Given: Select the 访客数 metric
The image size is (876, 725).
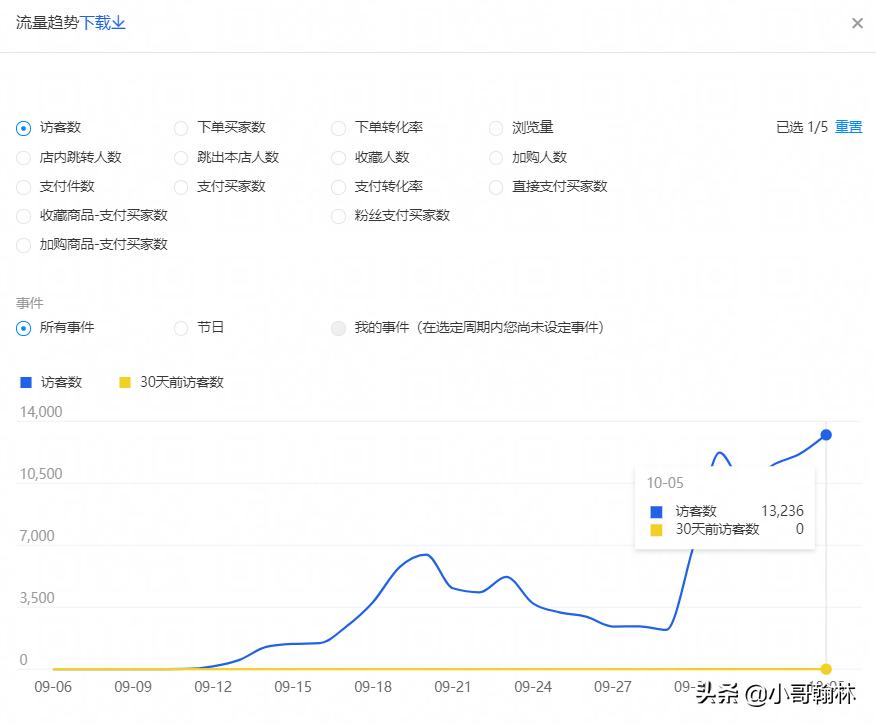Looking at the screenshot, I should point(22,128).
